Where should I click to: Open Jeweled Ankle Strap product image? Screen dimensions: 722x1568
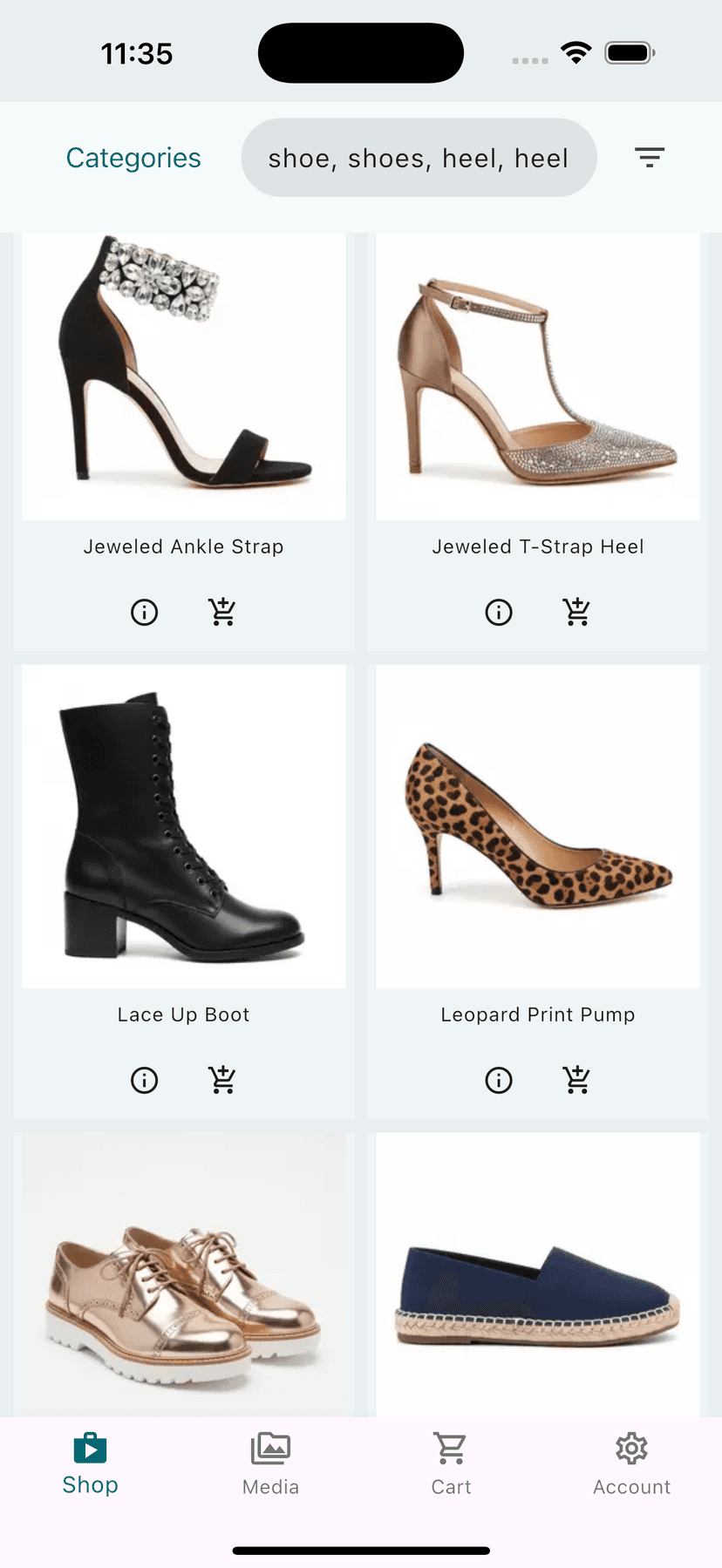tap(184, 375)
